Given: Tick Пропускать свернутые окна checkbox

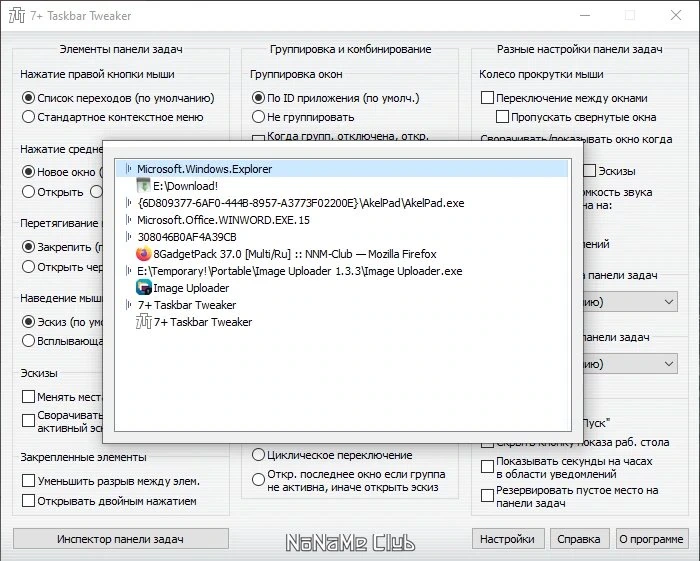Looking at the screenshot, I should point(502,117).
